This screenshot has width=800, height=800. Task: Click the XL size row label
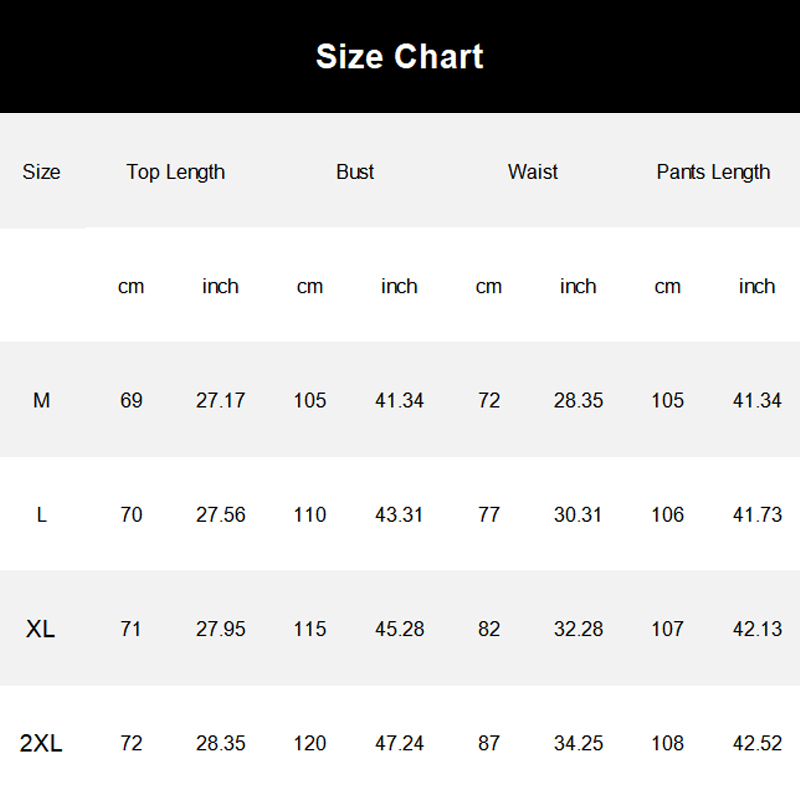click(41, 629)
